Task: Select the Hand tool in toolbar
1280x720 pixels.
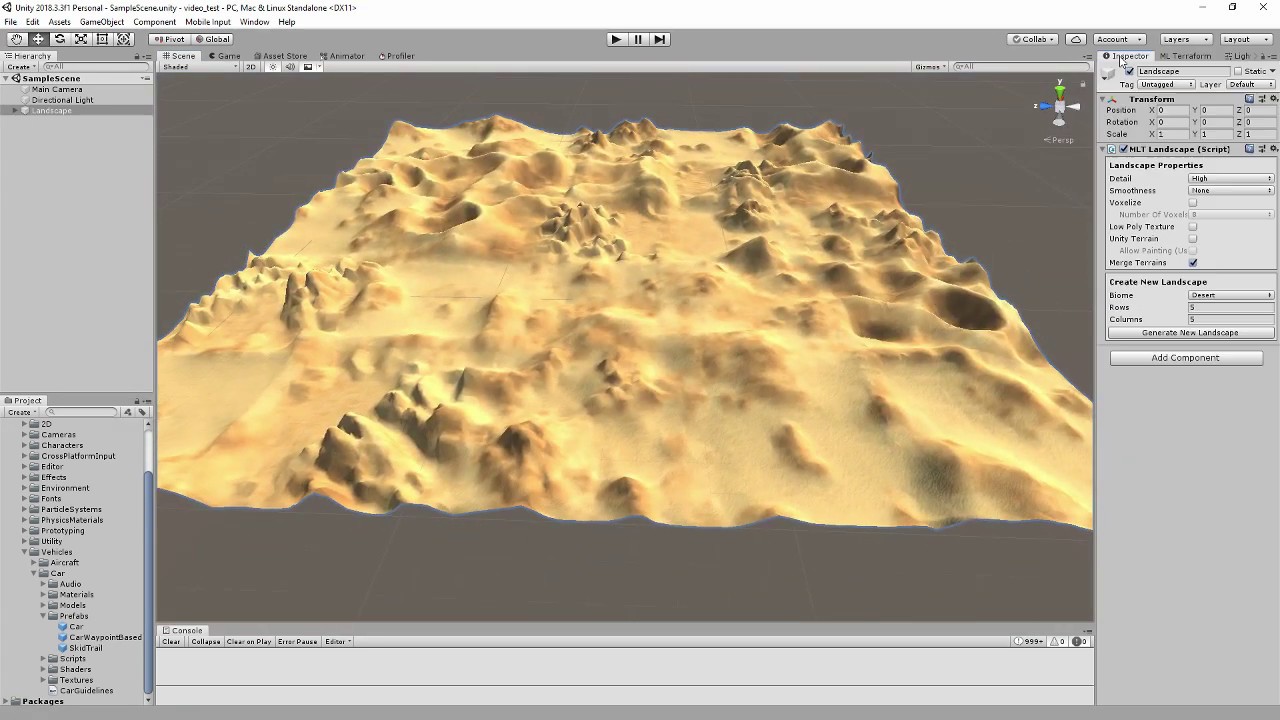Action: point(16,39)
